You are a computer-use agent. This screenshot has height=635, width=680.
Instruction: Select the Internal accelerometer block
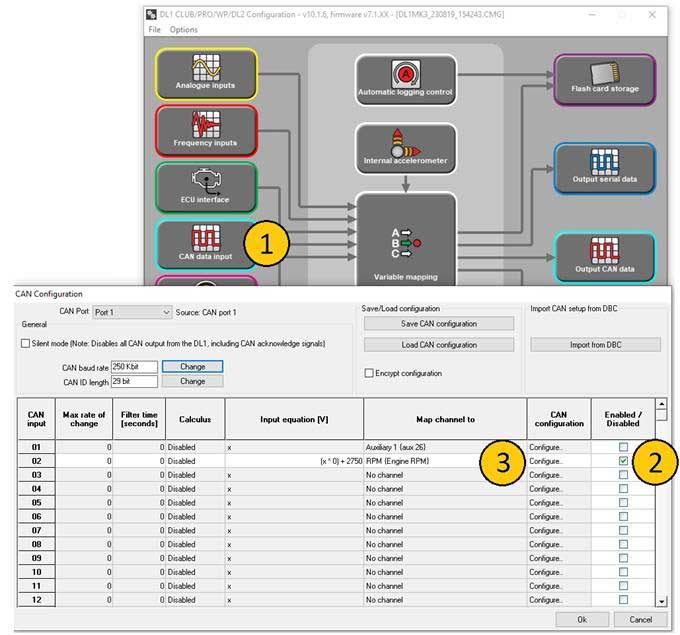coord(405,148)
